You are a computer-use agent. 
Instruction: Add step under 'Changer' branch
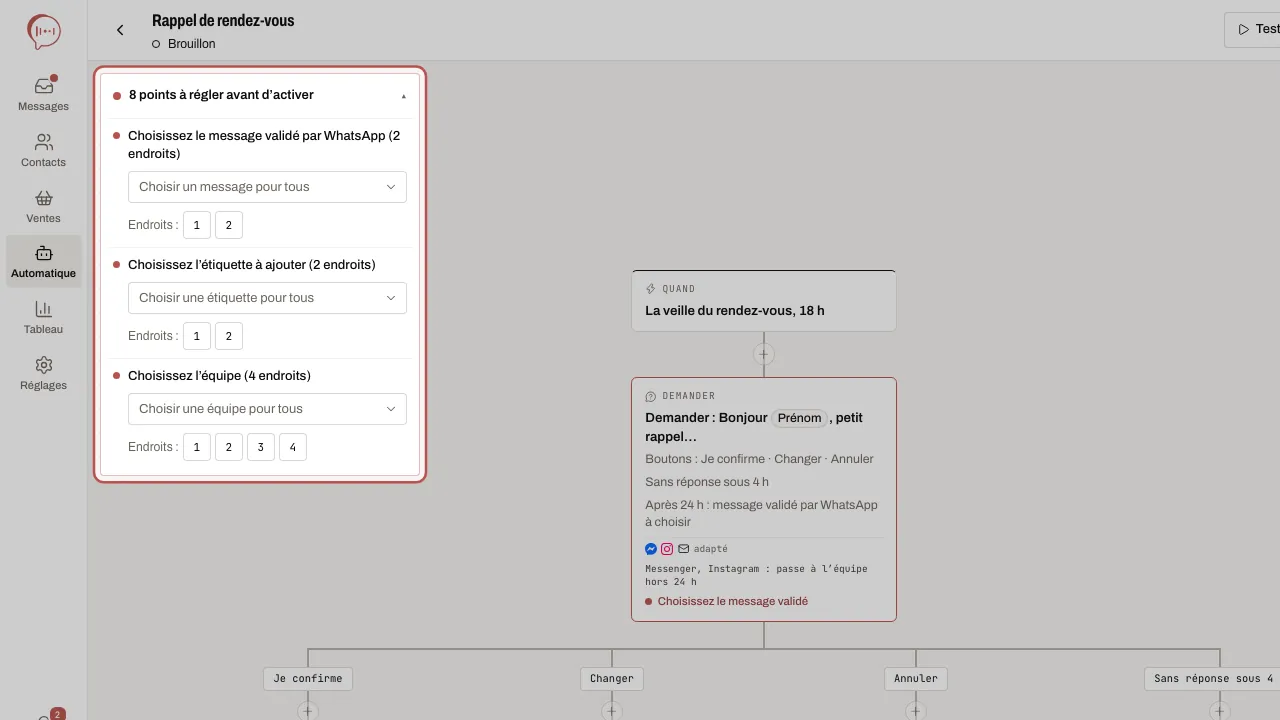coord(612,711)
